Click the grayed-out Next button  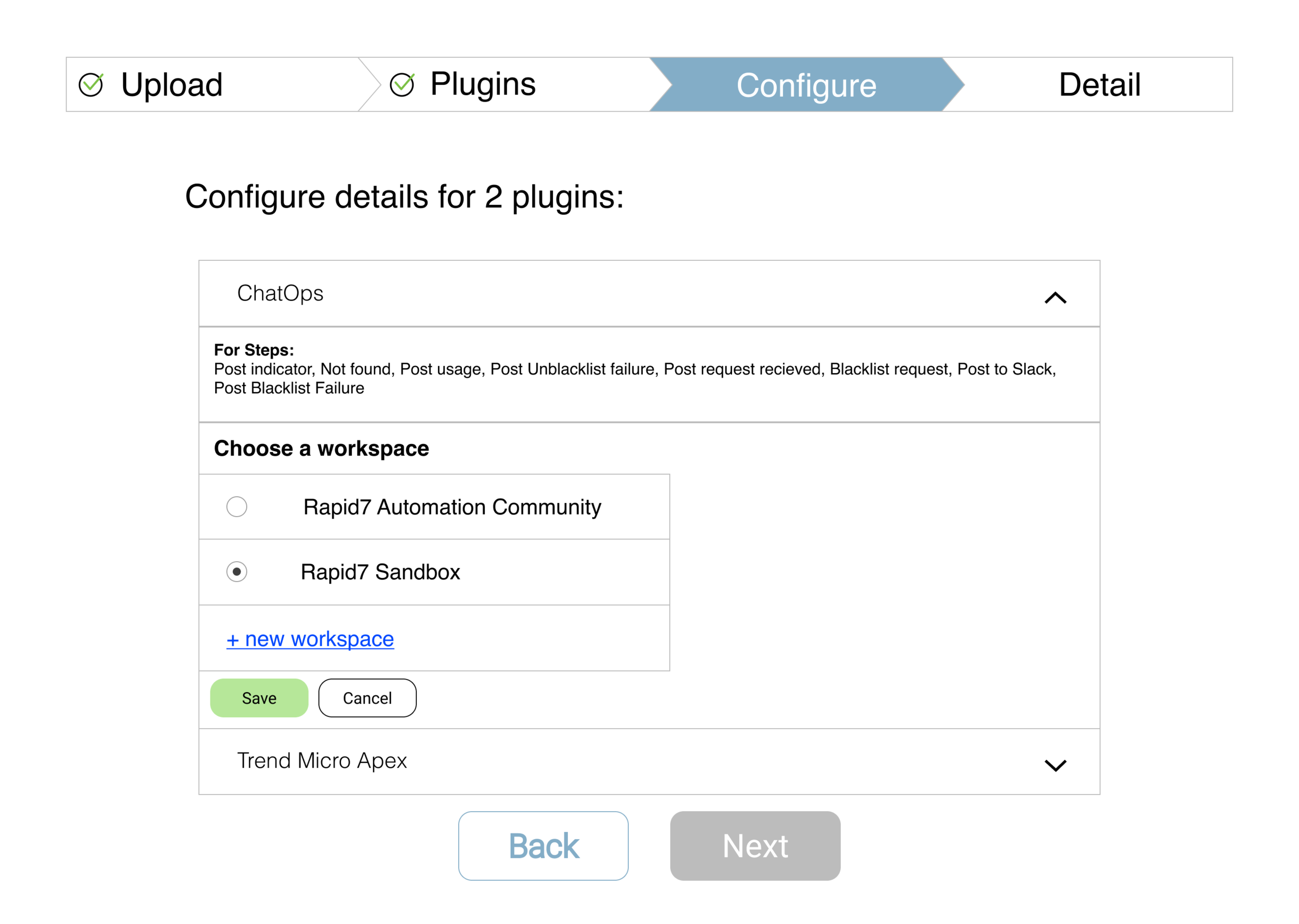click(x=754, y=846)
